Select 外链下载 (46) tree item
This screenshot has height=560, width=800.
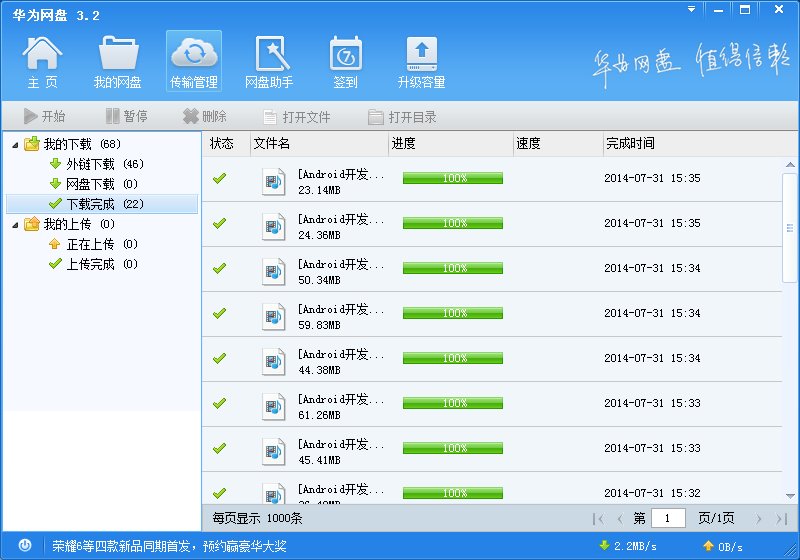105,164
